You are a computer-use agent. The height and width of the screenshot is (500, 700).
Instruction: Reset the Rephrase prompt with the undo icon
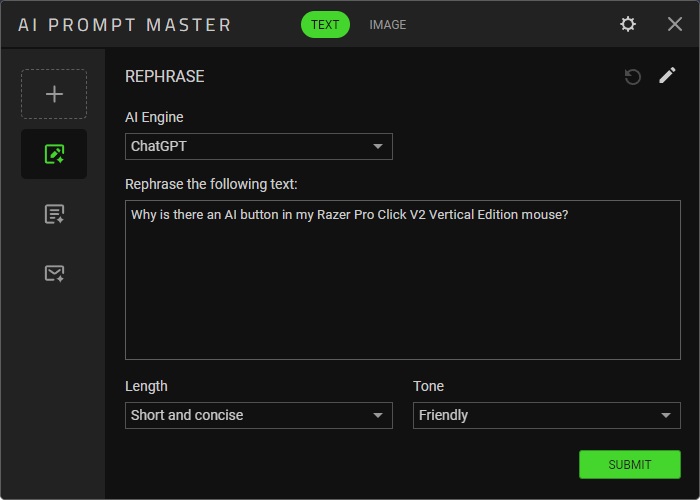point(632,76)
